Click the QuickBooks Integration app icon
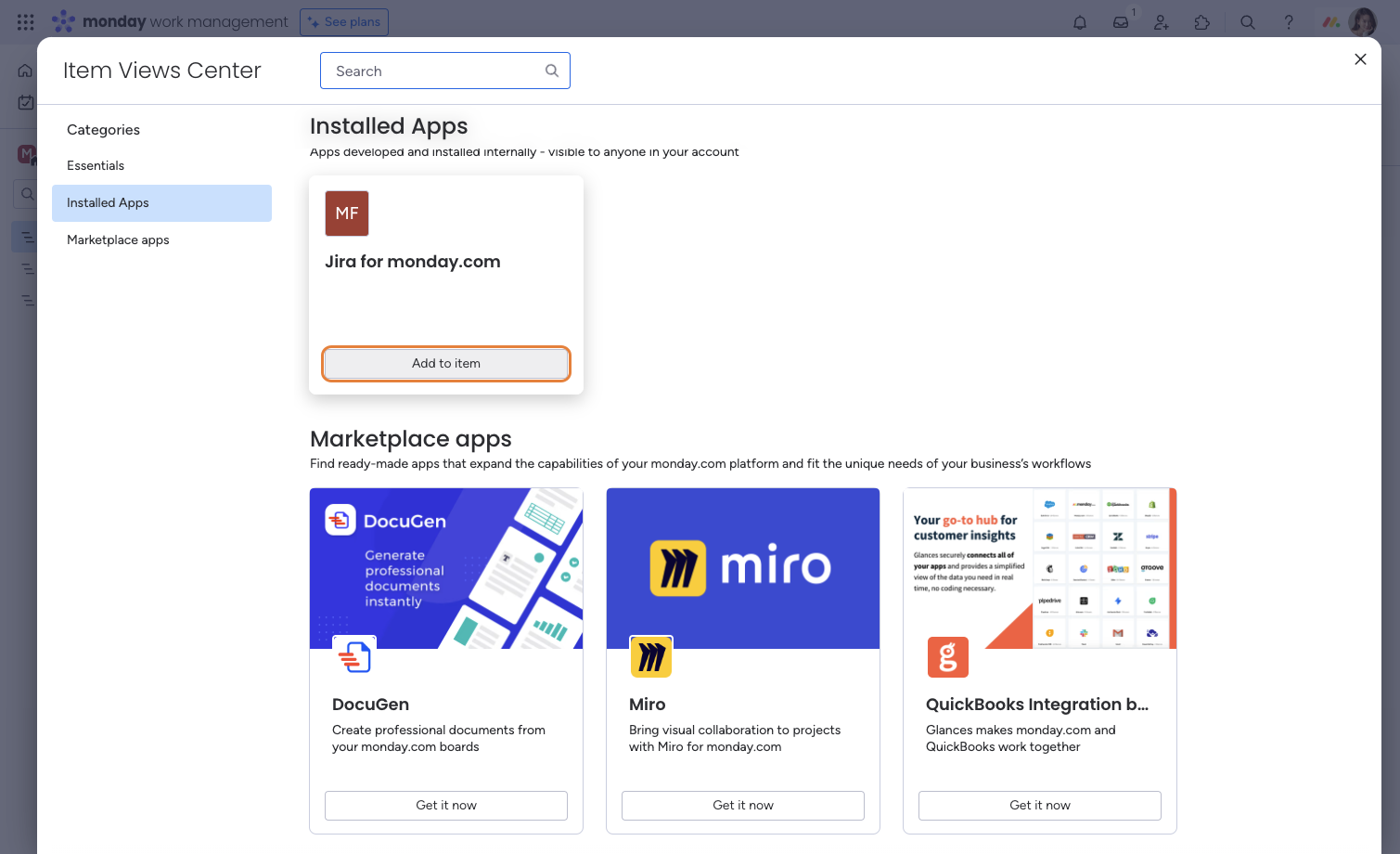 (x=948, y=657)
